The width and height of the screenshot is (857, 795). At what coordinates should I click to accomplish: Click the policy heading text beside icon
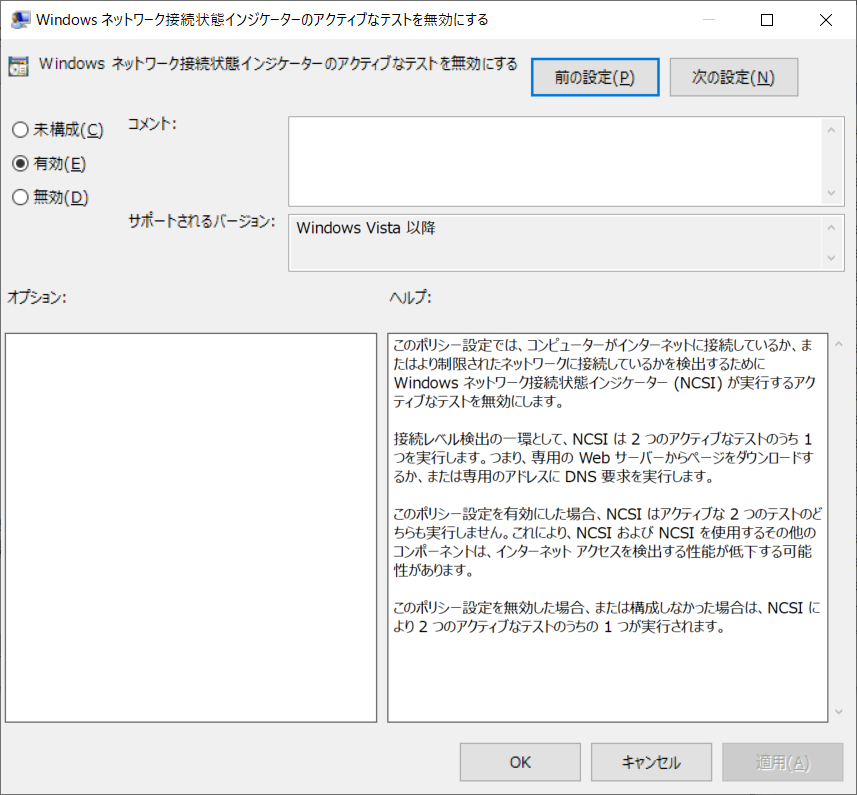[278, 64]
